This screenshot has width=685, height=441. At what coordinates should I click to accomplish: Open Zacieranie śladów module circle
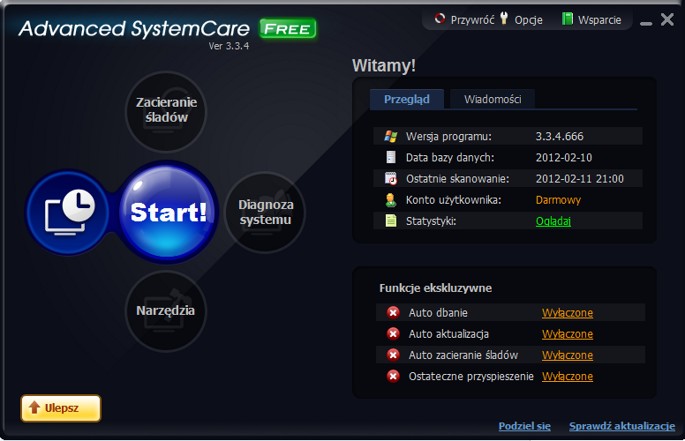166,111
